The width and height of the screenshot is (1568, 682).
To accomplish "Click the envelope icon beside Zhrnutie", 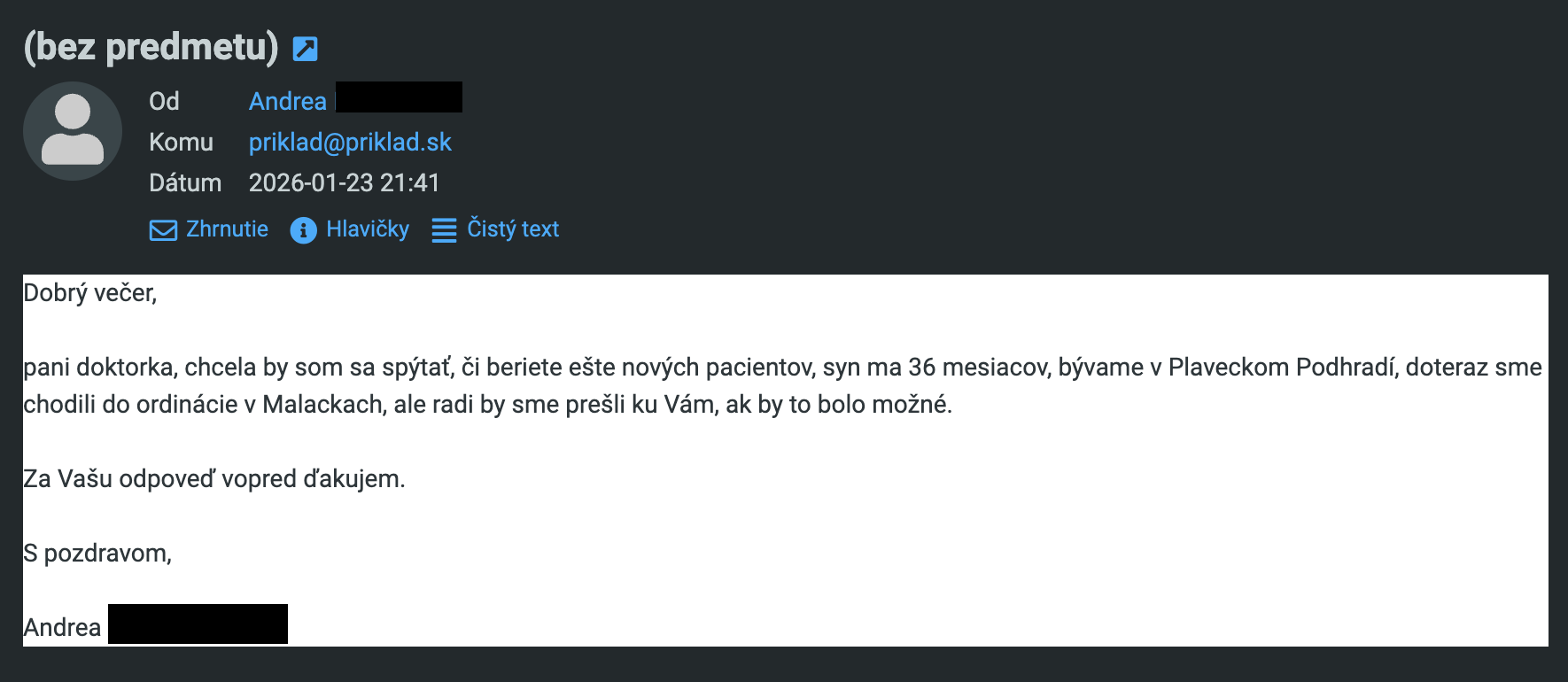I will pos(163,230).
